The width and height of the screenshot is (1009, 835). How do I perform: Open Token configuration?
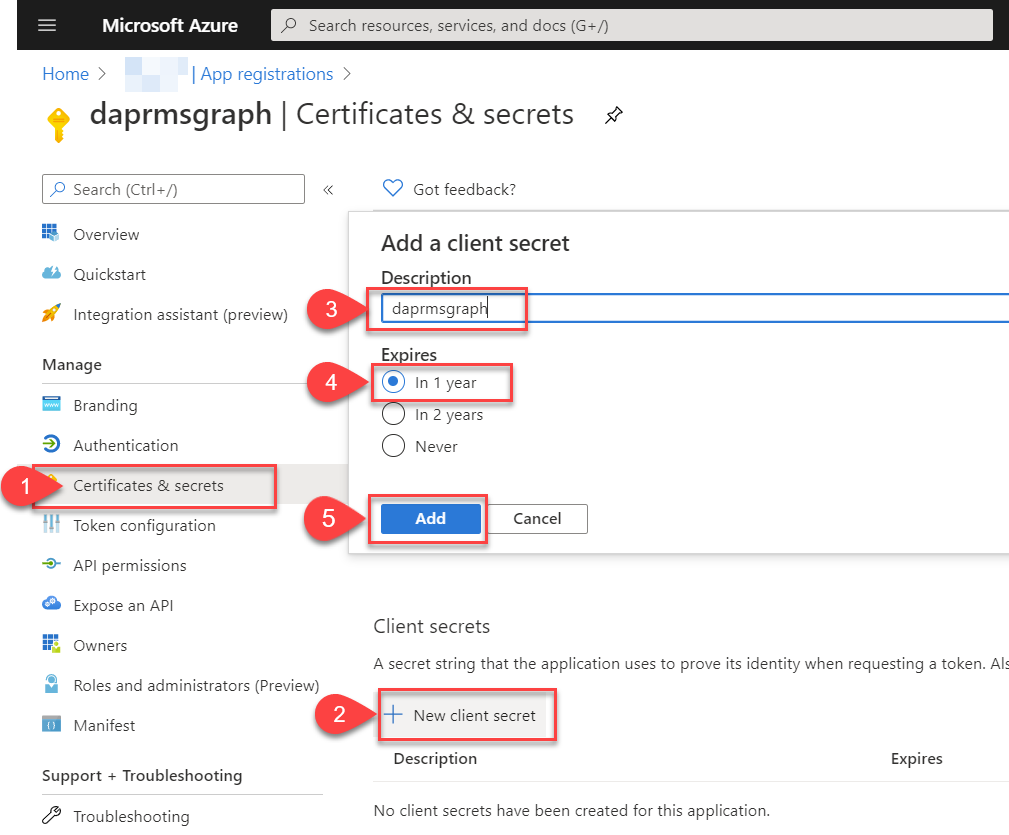click(x=144, y=526)
